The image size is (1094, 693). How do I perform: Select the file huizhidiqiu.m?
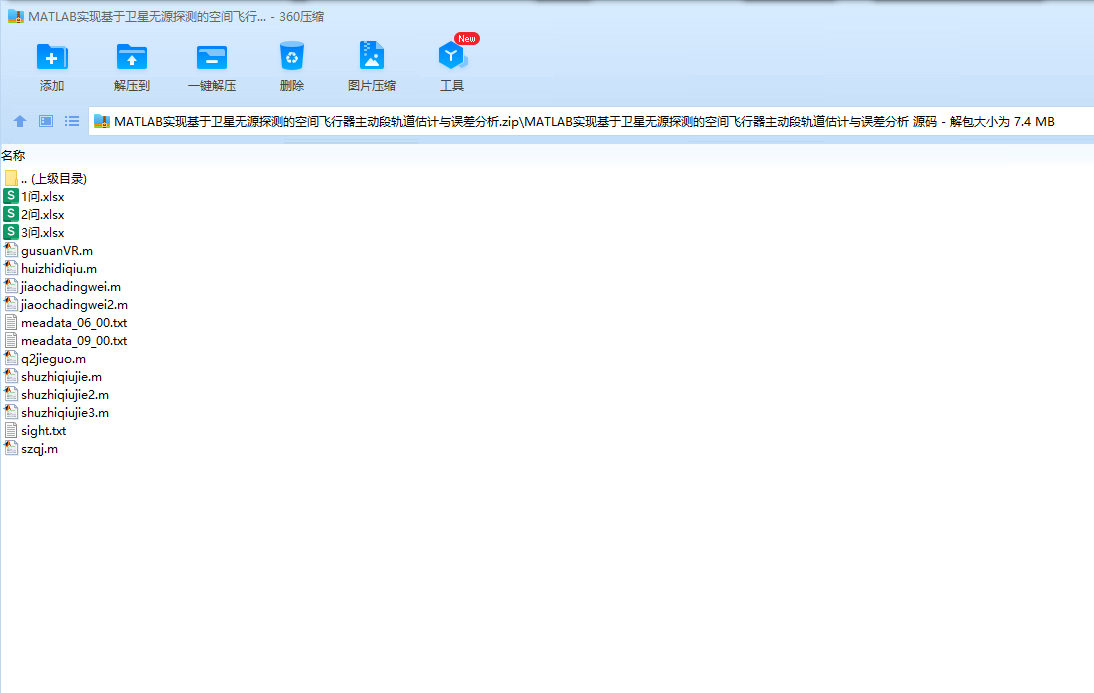pos(50,269)
